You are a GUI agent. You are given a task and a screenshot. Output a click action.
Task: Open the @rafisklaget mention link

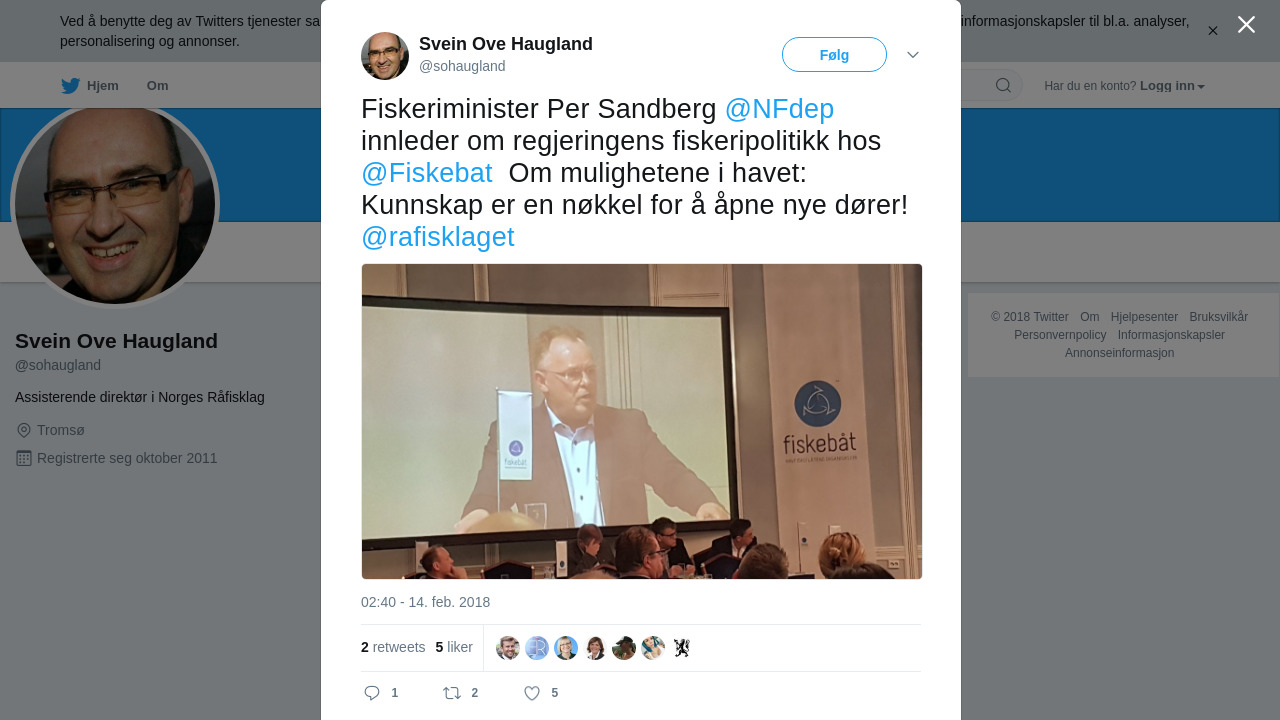(x=438, y=237)
